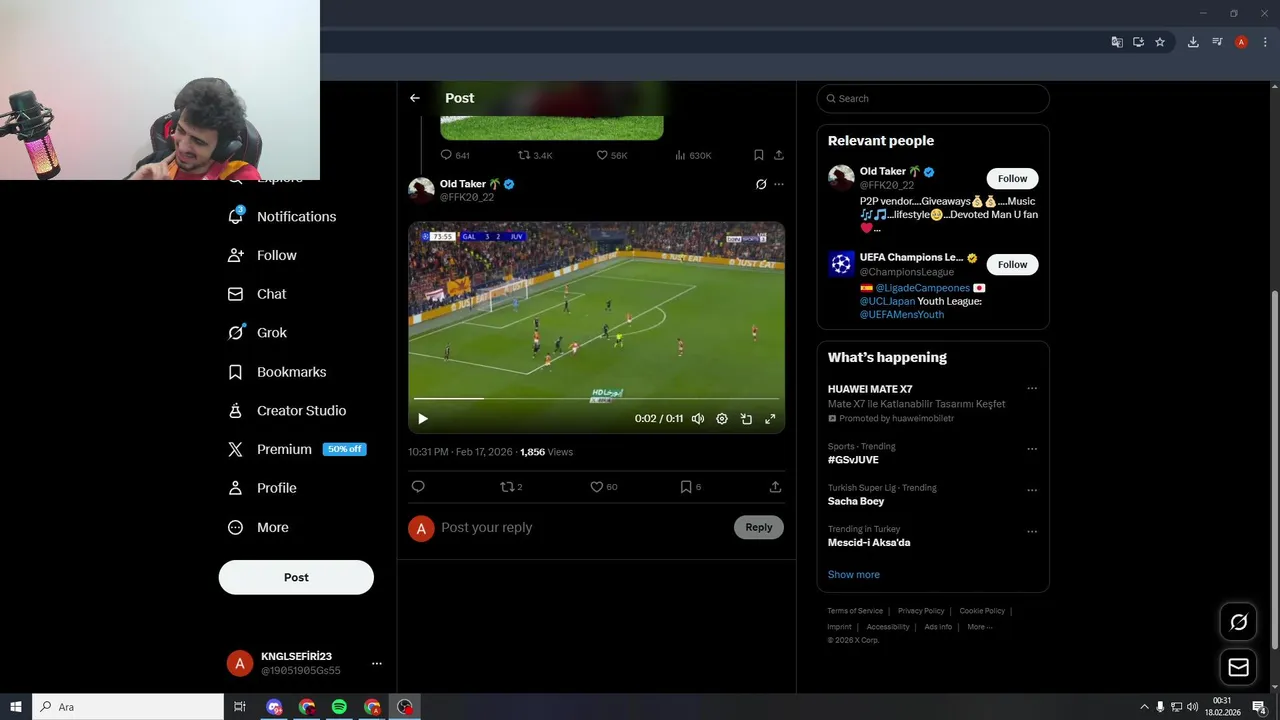Focus the Post your reply field
The width and height of the screenshot is (1280, 720).
[x=583, y=528]
